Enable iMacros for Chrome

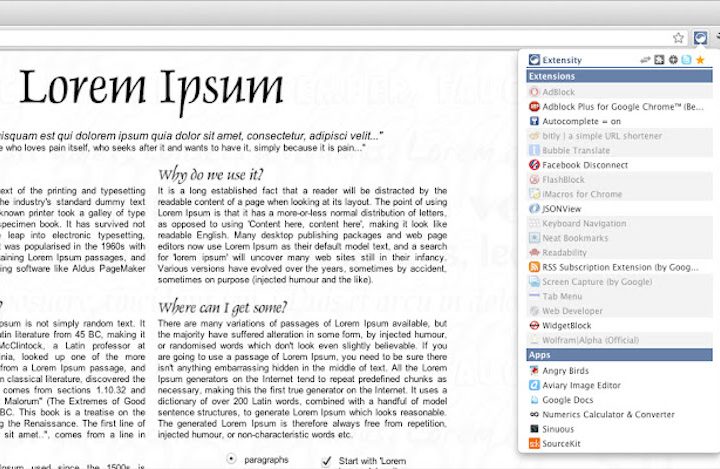coord(619,194)
